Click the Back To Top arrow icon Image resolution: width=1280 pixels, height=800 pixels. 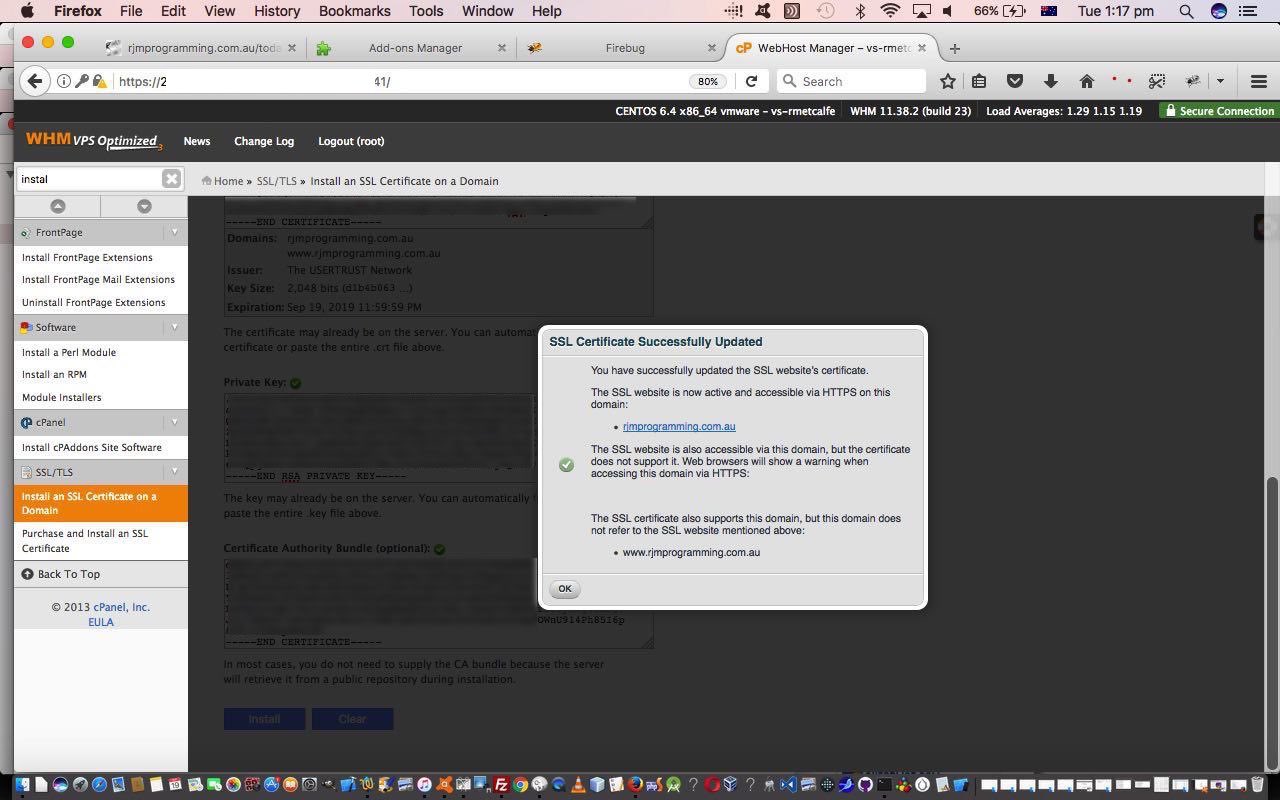(x=27, y=574)
